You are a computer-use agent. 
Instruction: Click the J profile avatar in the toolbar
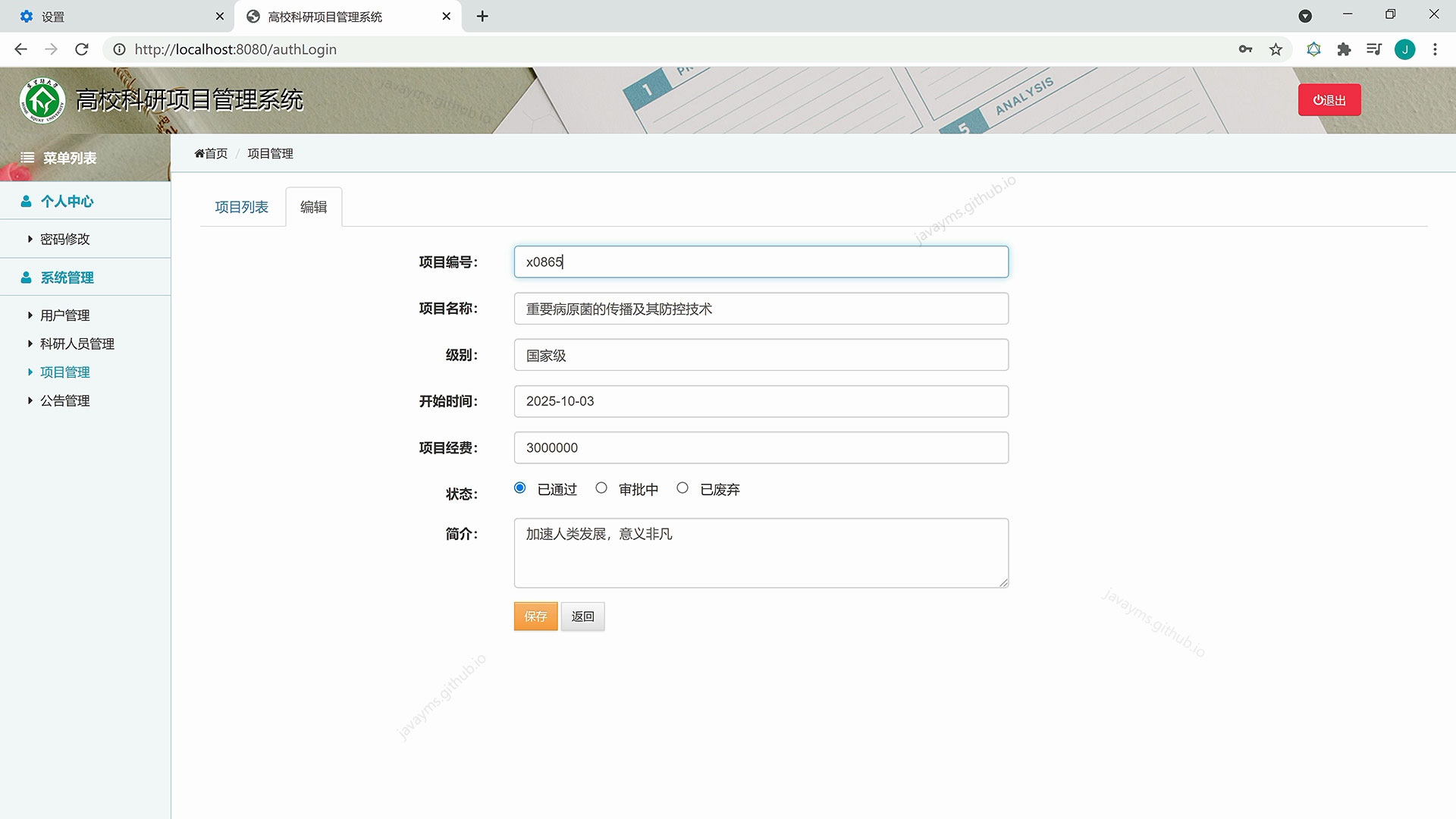pos(1405,49)
